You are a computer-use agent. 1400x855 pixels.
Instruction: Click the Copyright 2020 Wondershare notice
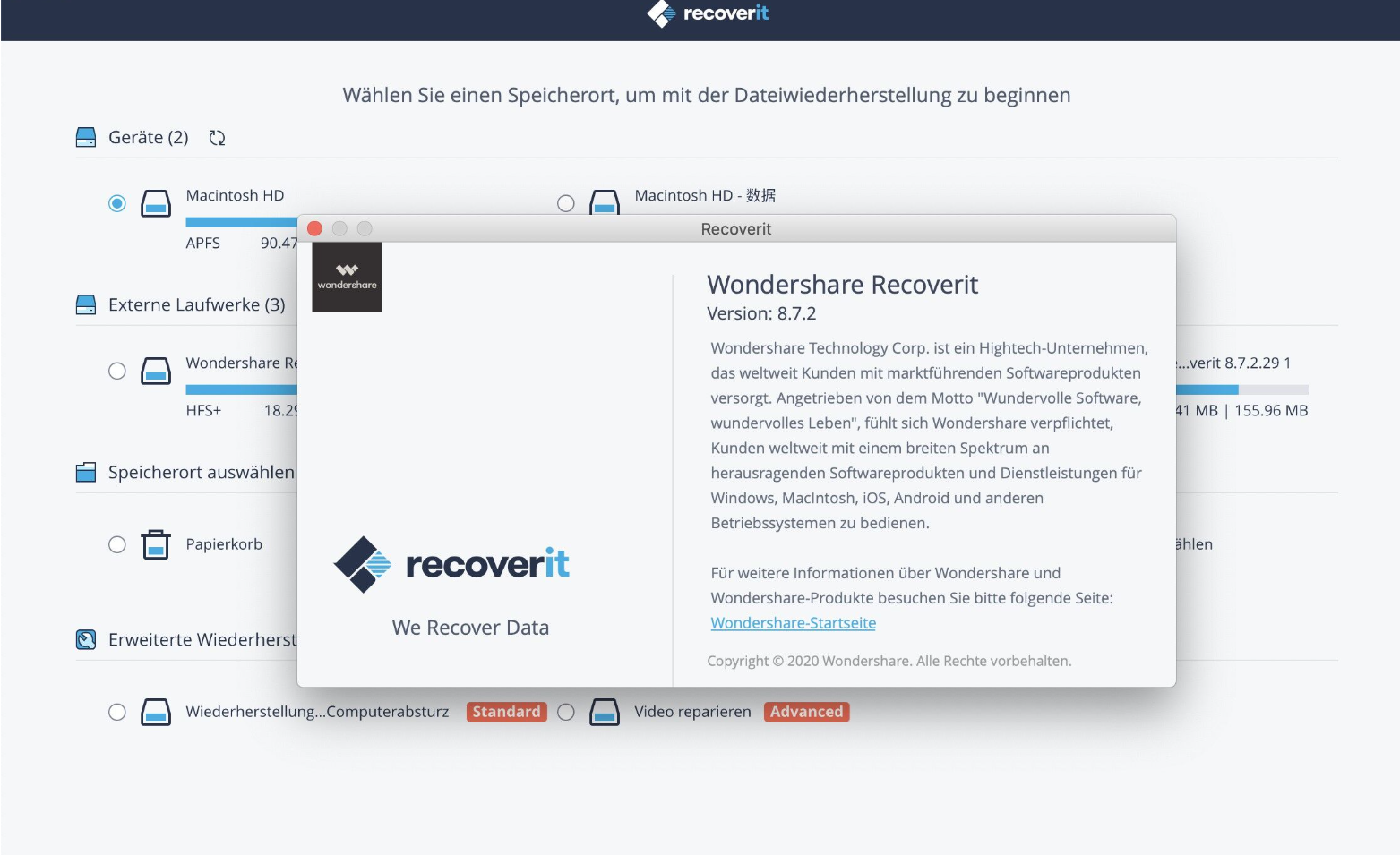889,661
